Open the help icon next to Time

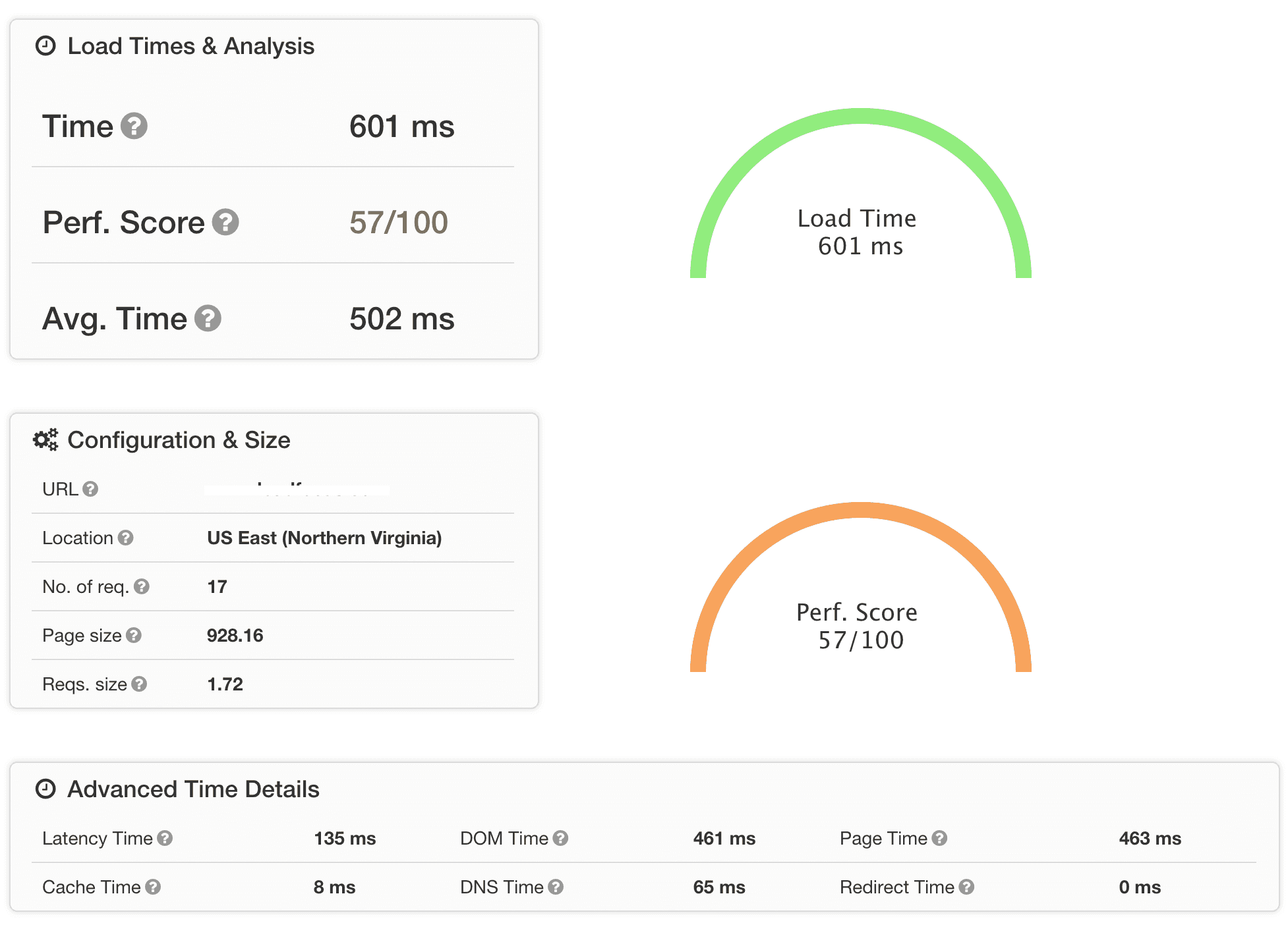click(134, 126)
